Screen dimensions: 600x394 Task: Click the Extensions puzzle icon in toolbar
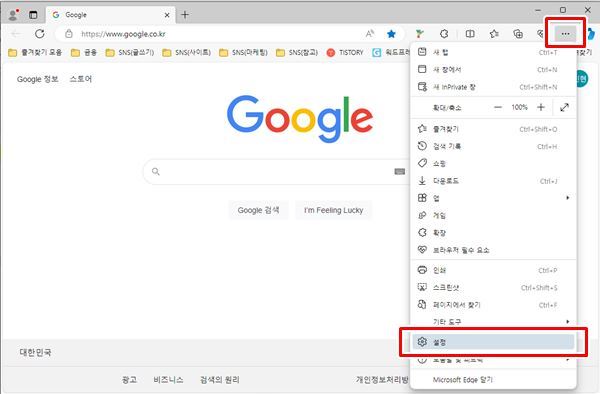click(444, 34)
